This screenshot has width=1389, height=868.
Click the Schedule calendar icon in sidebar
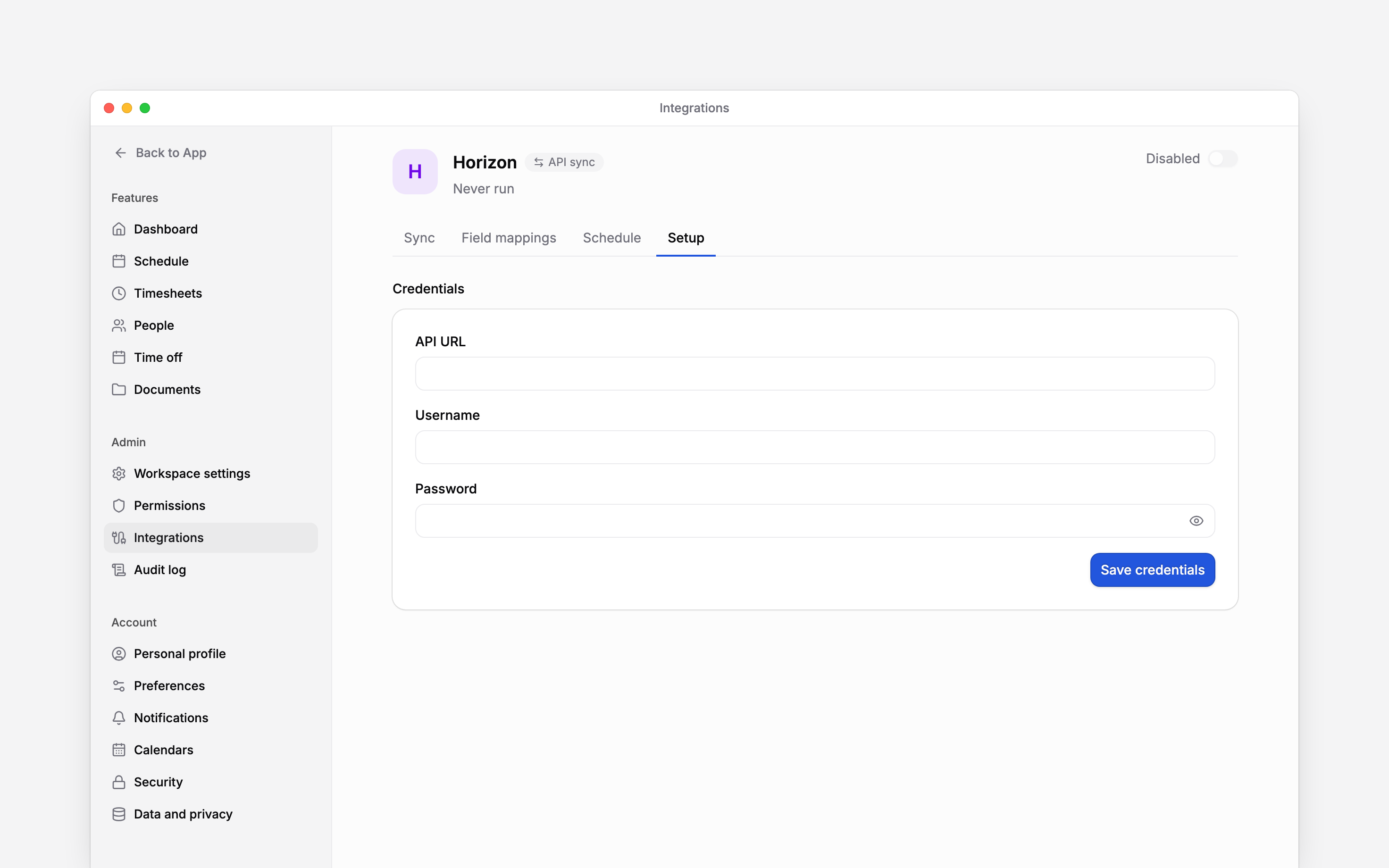[x=119, y=261]
